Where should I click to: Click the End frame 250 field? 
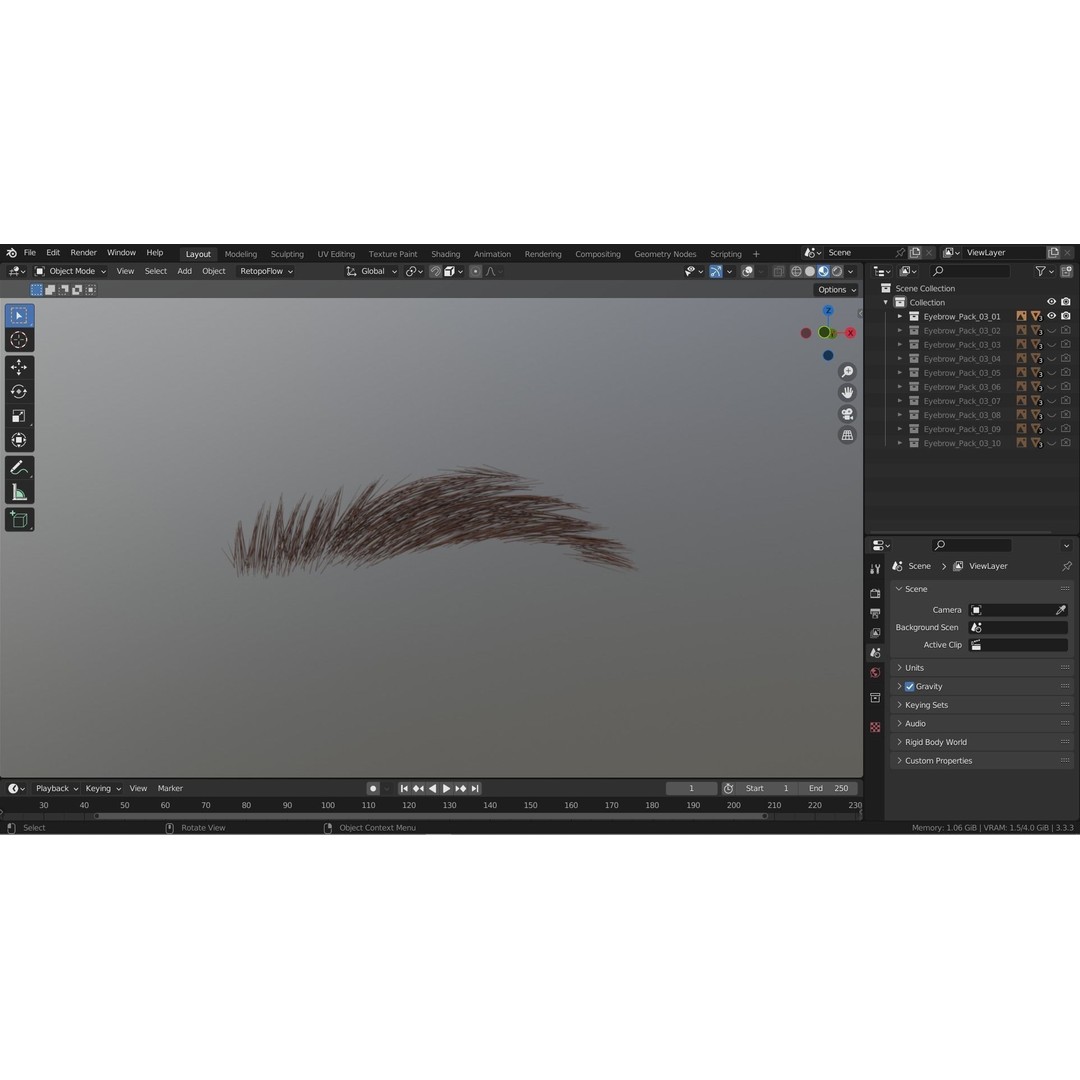pyautogui.click(x=829, y=789)
